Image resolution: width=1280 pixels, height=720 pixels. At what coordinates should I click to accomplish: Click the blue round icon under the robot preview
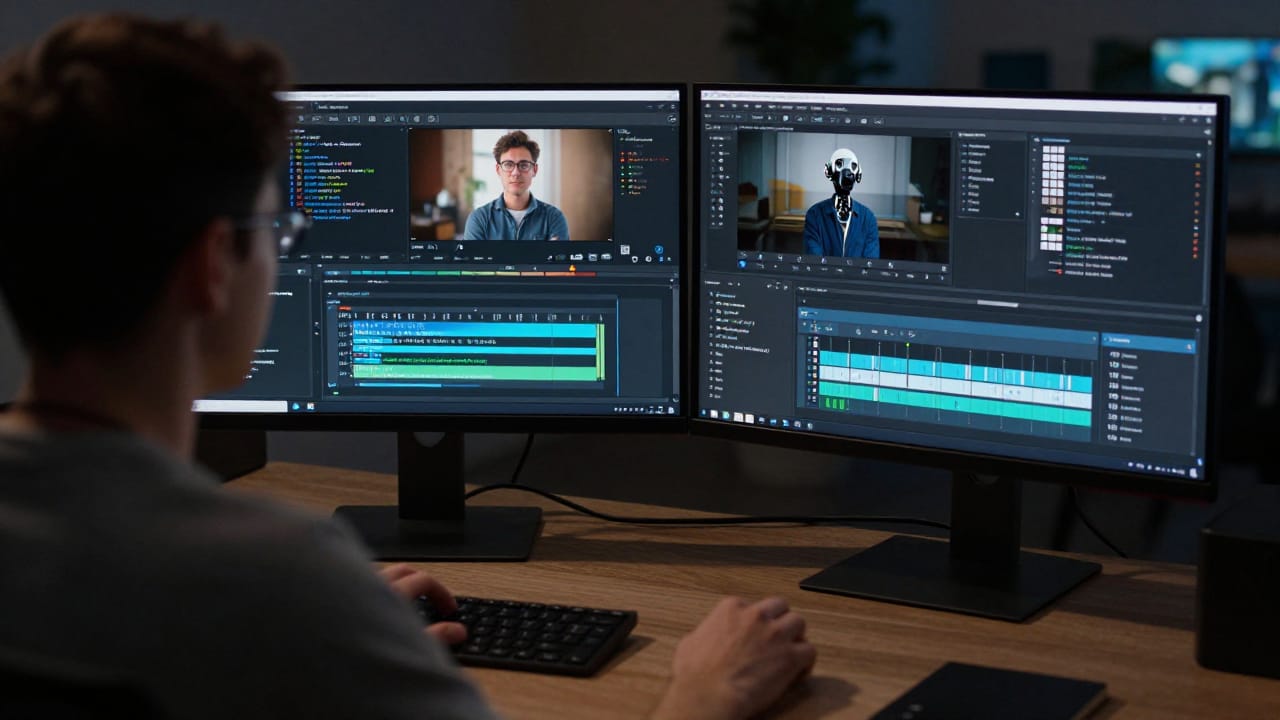pyautogui.click(x=742, y=264)
